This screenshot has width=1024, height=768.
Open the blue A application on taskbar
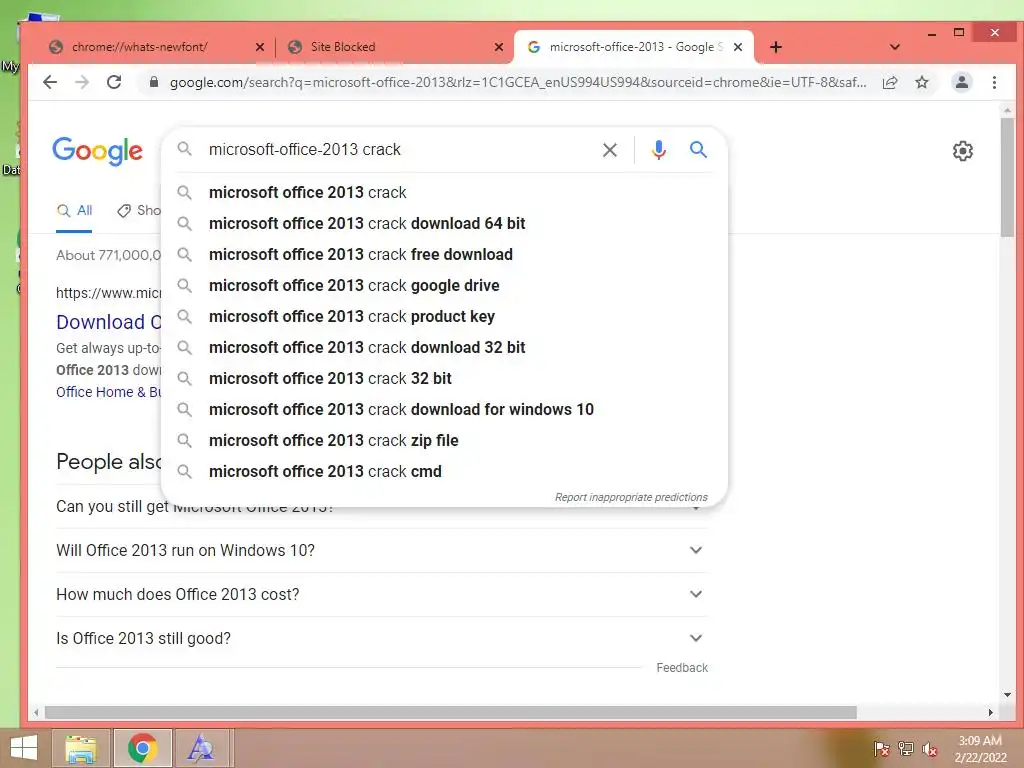200,748
